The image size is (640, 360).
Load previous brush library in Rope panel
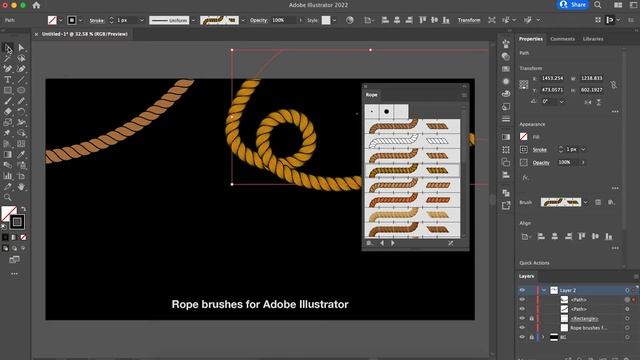click(382, 243)
